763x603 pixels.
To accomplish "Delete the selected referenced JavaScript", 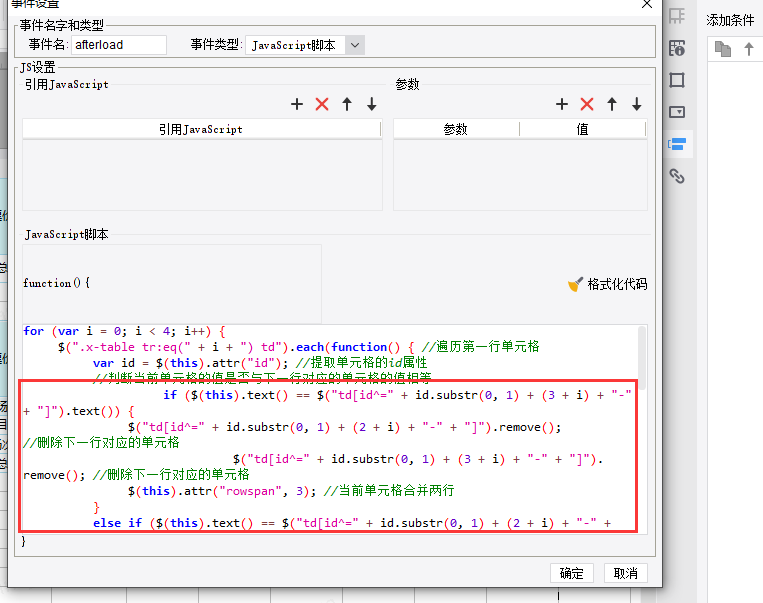I will (322, 104).
